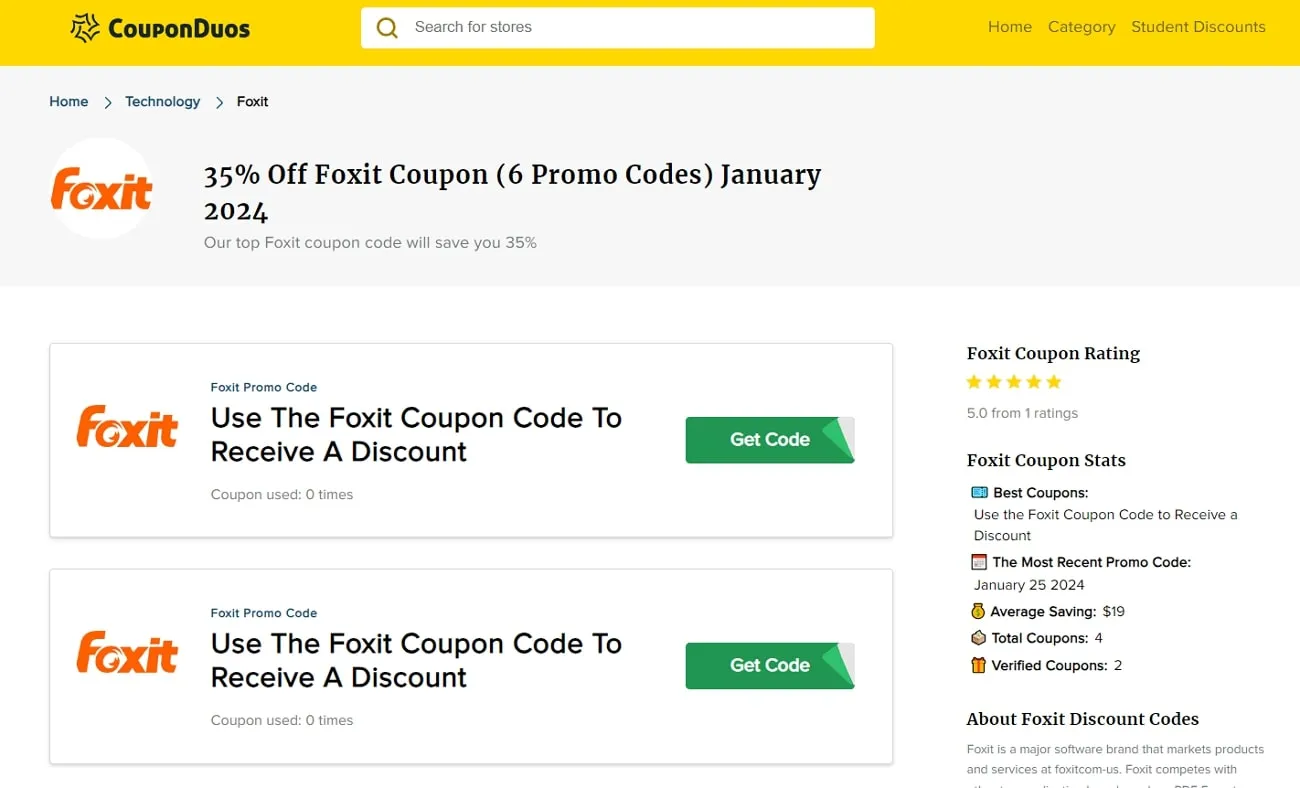The height and width of the screenshot is (788, 1300).
Task: Click the large Foxit logo in the header
Action: 100,188
